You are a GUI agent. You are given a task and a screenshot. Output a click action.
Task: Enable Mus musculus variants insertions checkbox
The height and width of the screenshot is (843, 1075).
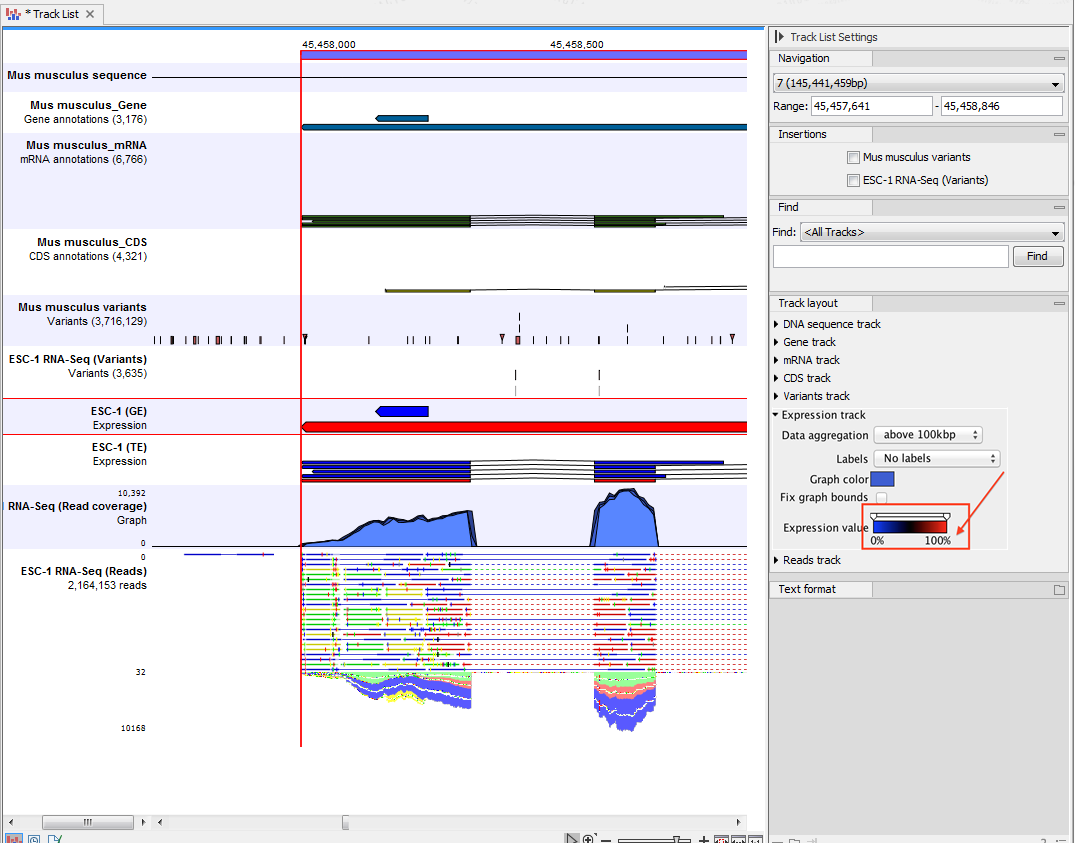(854, 158)
